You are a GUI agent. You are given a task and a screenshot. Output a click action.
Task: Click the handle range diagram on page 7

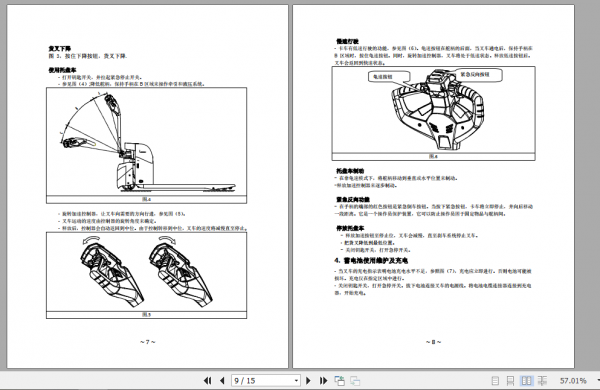(147, 145)
